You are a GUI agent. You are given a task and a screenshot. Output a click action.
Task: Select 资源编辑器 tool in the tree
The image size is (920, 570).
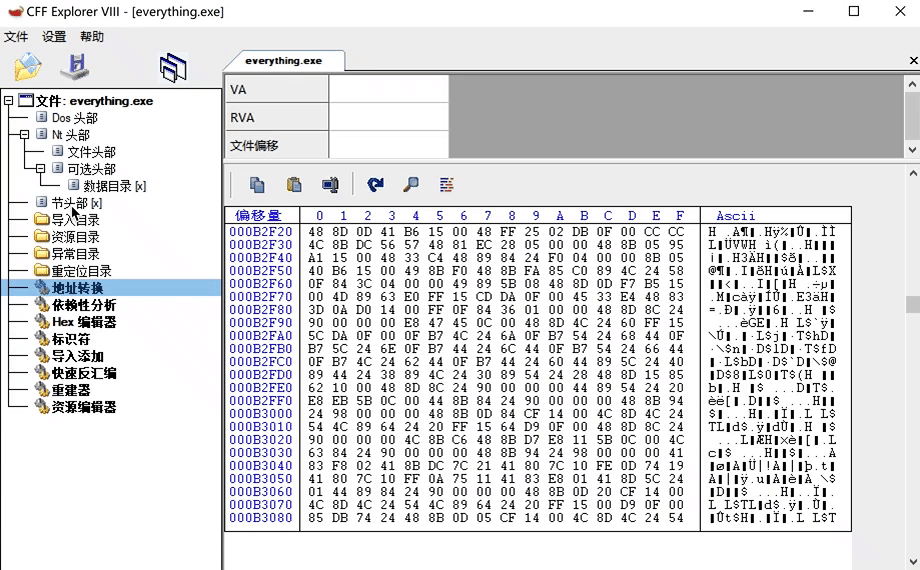coord(84,407)
